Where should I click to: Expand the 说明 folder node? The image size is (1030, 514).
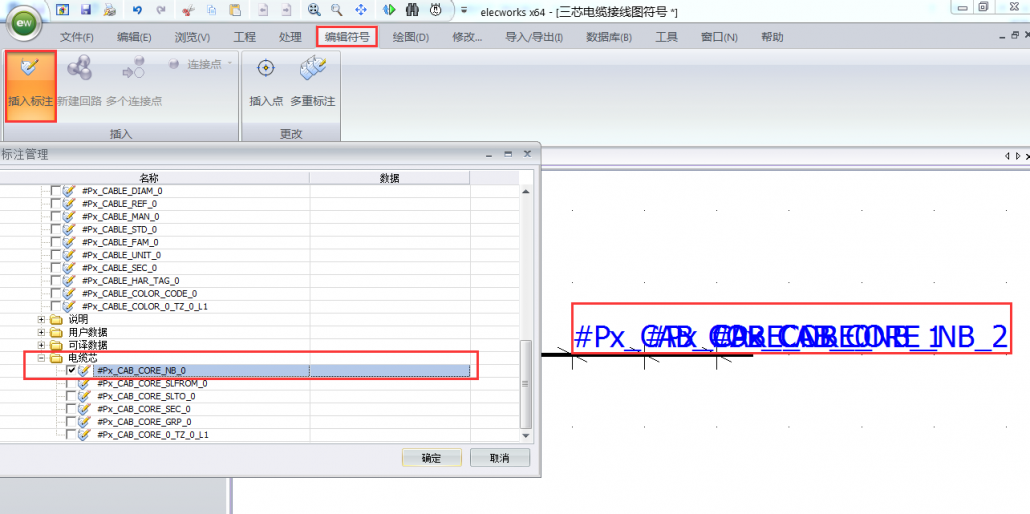click(41, 319)
